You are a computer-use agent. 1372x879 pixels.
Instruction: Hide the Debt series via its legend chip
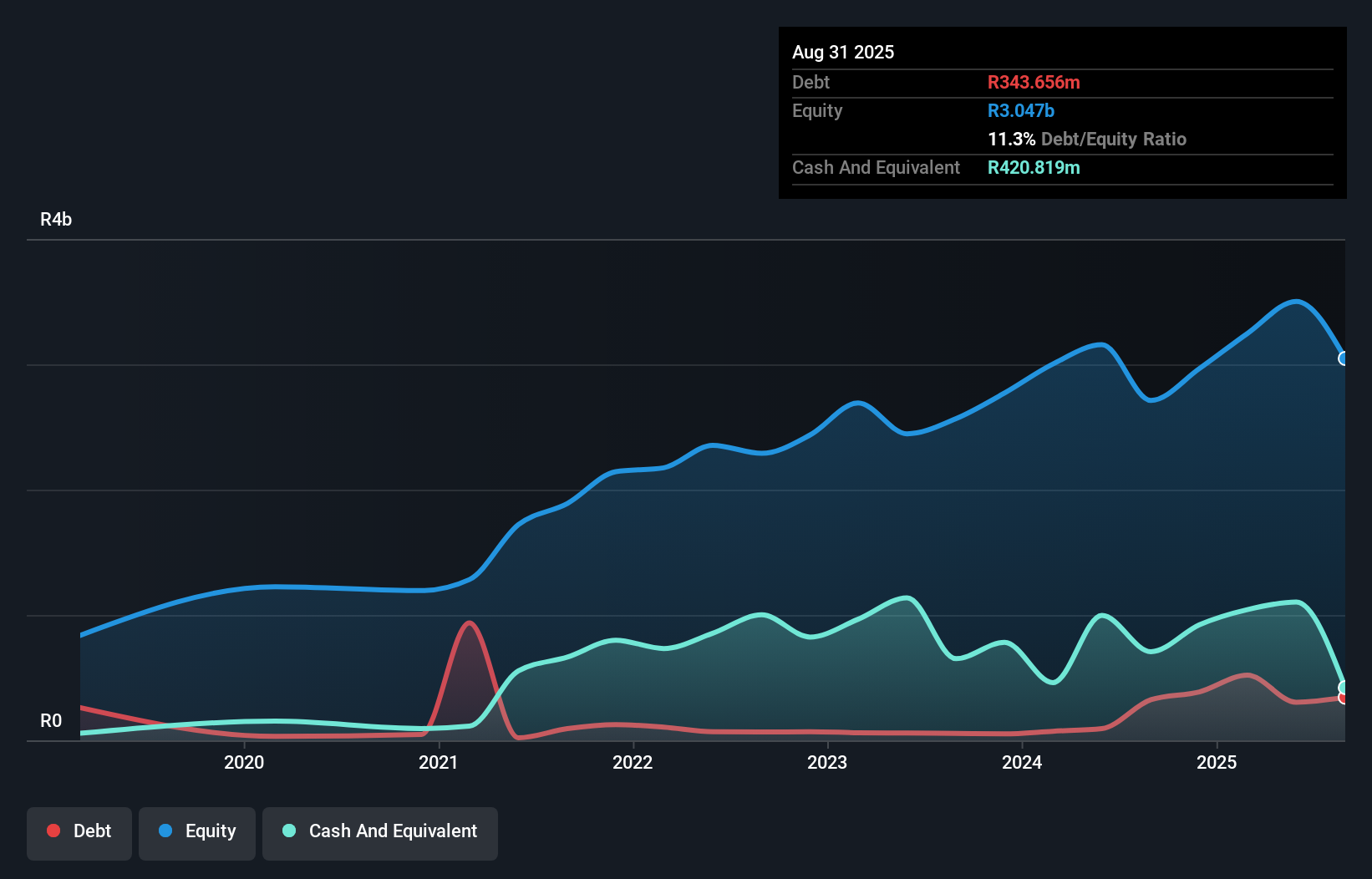click(x=79, y=832)
